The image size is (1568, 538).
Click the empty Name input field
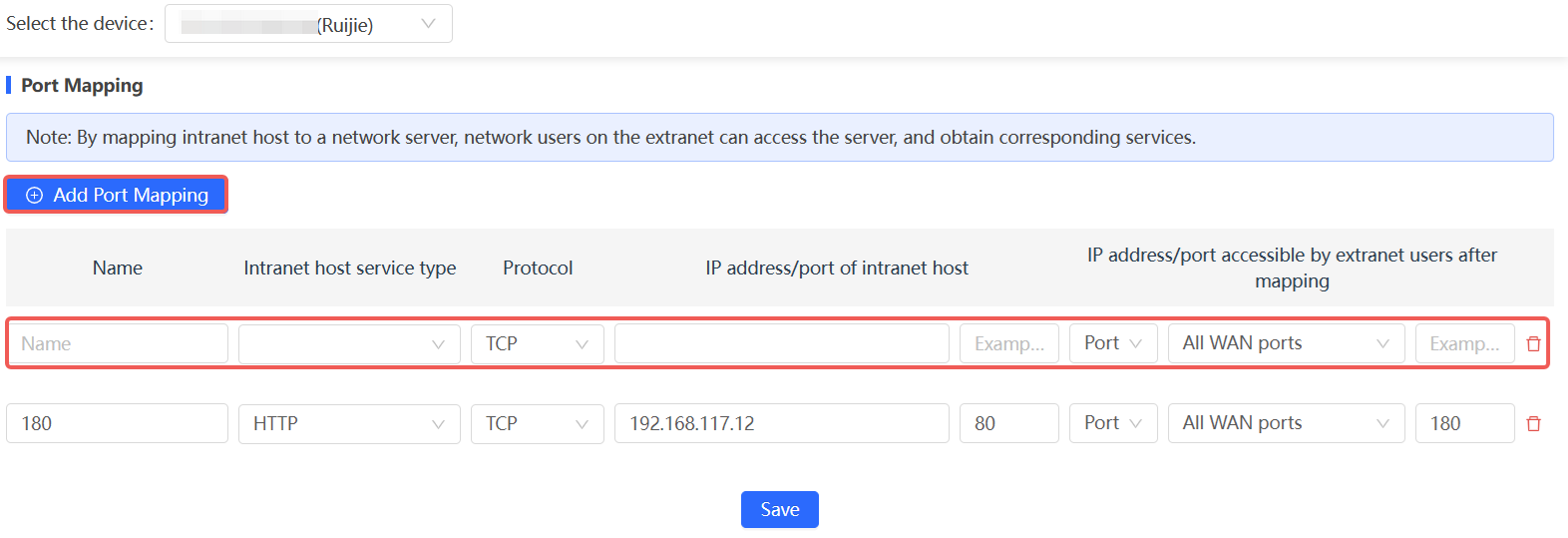point(118,343)
